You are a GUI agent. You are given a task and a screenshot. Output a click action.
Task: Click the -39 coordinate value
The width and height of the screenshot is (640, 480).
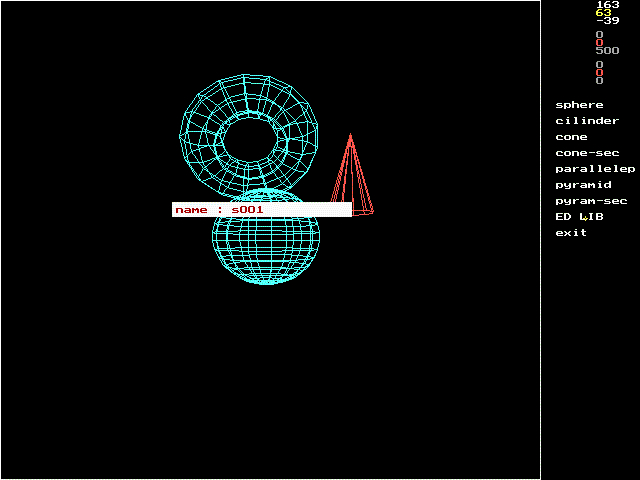(607, 20)
